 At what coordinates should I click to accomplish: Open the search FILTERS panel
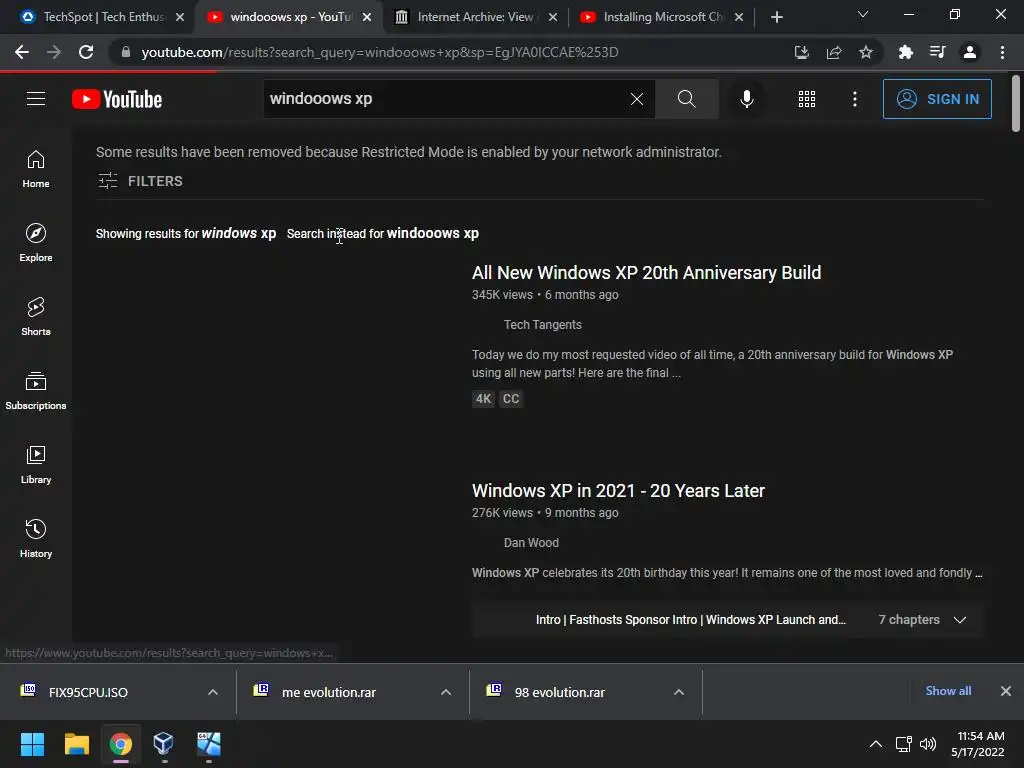pos(140,181)
